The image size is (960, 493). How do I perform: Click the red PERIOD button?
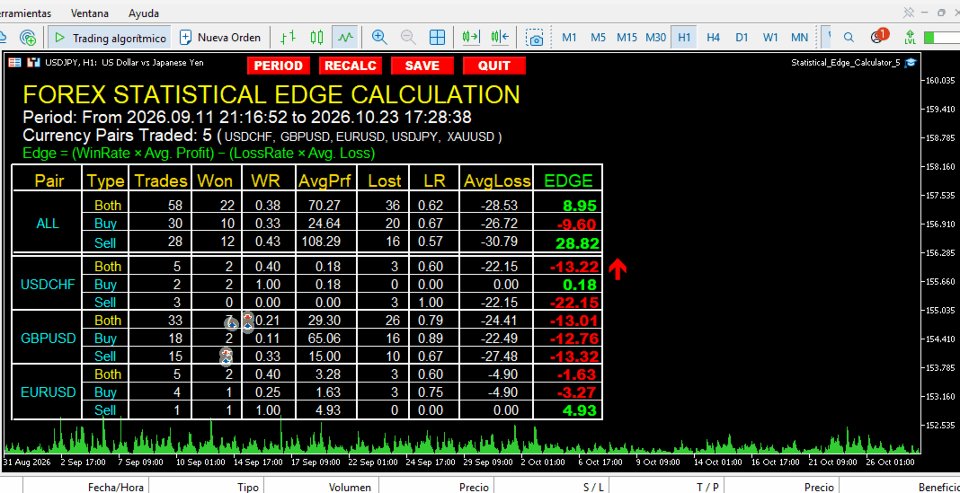click(x=279, y=66)
